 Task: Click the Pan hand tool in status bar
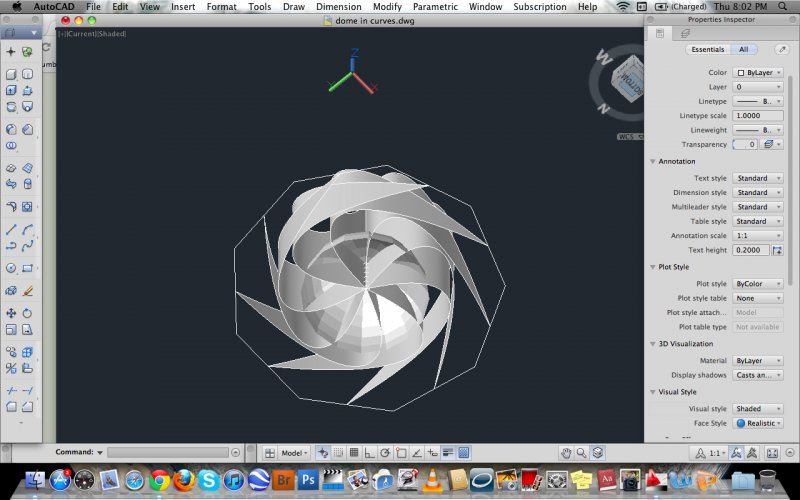565,452
